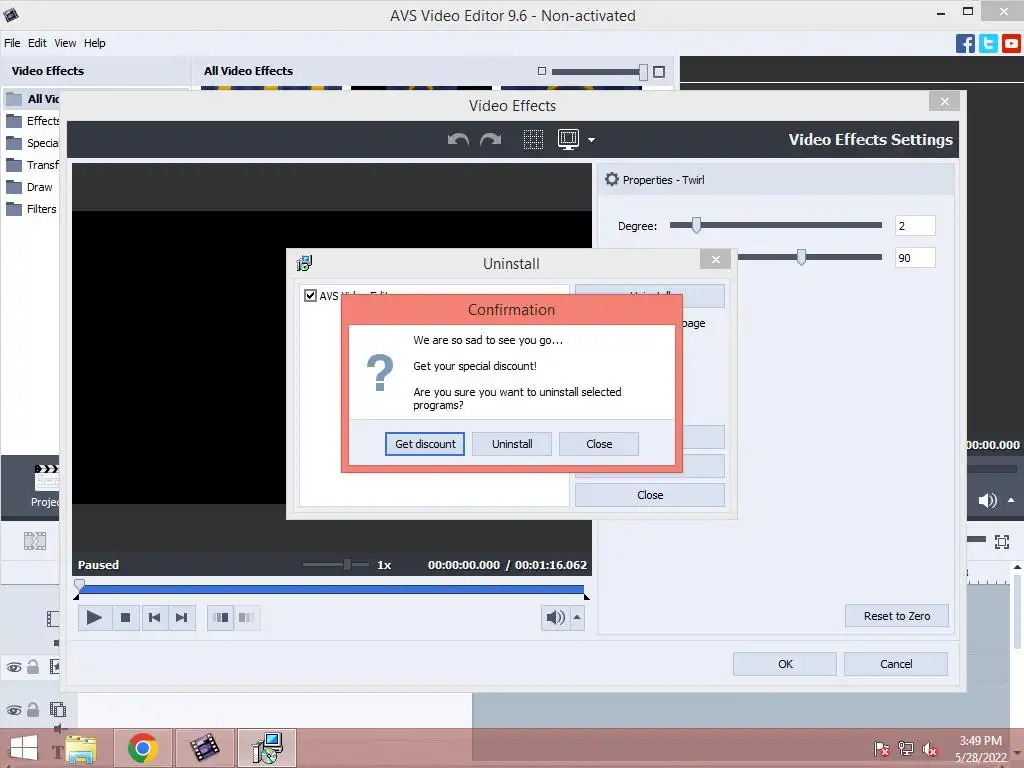Select the Special folder in the sidebar
The image size is (1024, 768).
click(32, 143)
